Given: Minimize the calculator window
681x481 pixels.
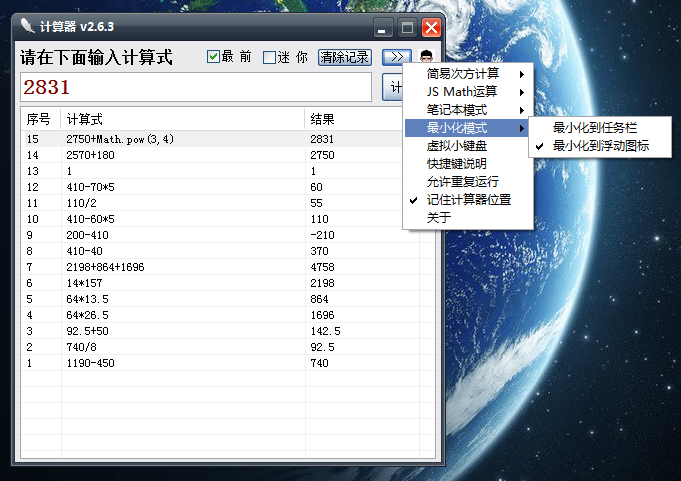Looking at the screenshot, I should click(383, 27).
